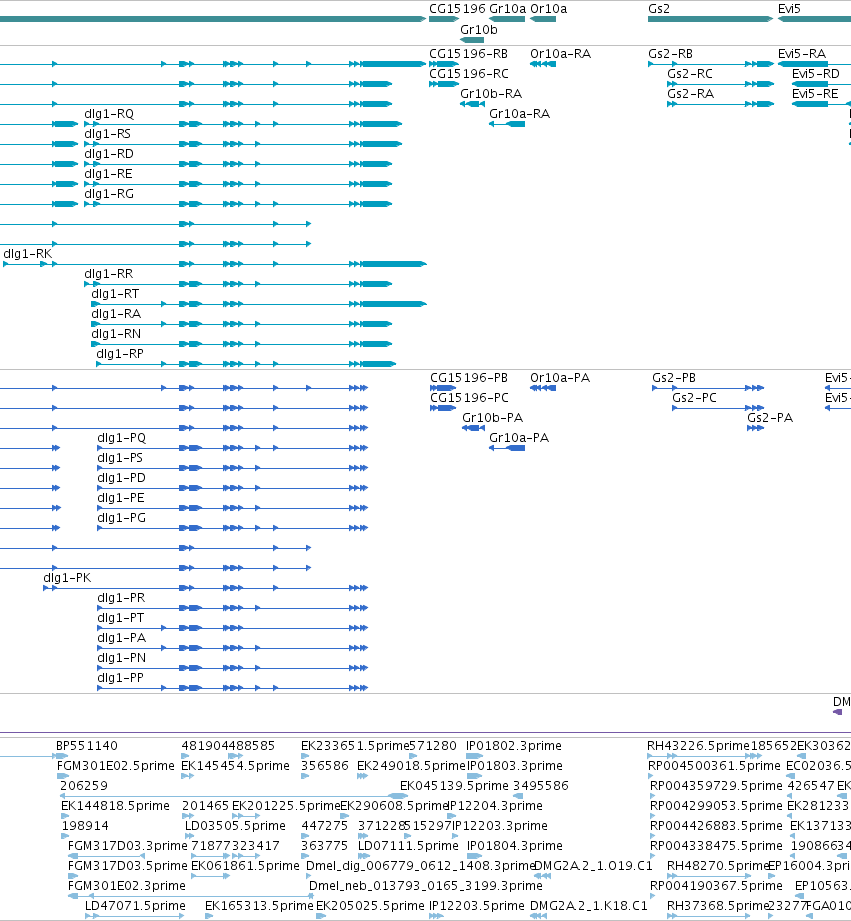Select the Gs2 gene label
Viewport: 851px width, 921px height.
pyautogui.click(x=658, y=9)
